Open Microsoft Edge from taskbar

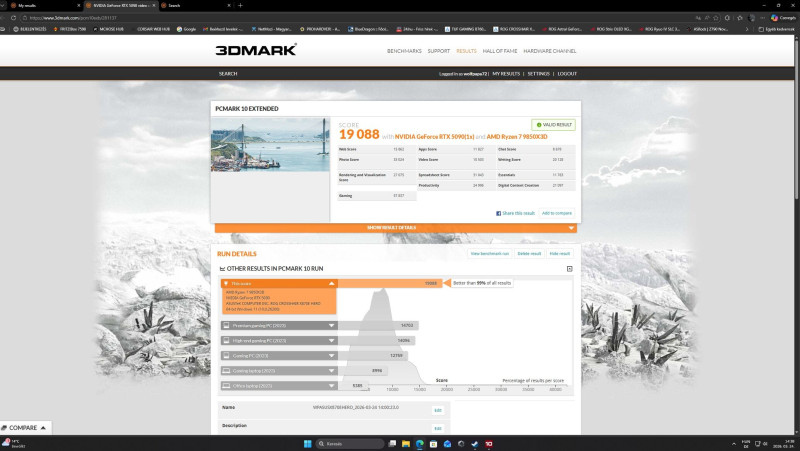click(x=419, y=444)
